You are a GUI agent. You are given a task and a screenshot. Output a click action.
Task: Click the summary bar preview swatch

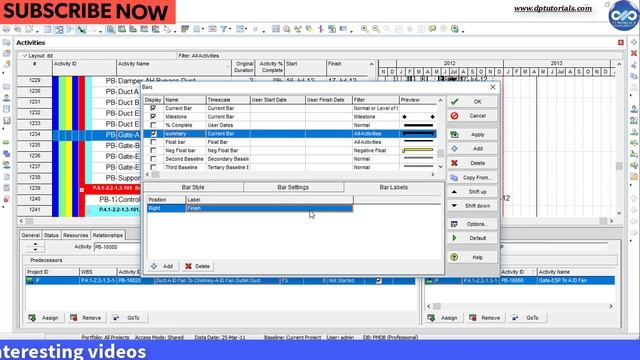click(418, 134)
